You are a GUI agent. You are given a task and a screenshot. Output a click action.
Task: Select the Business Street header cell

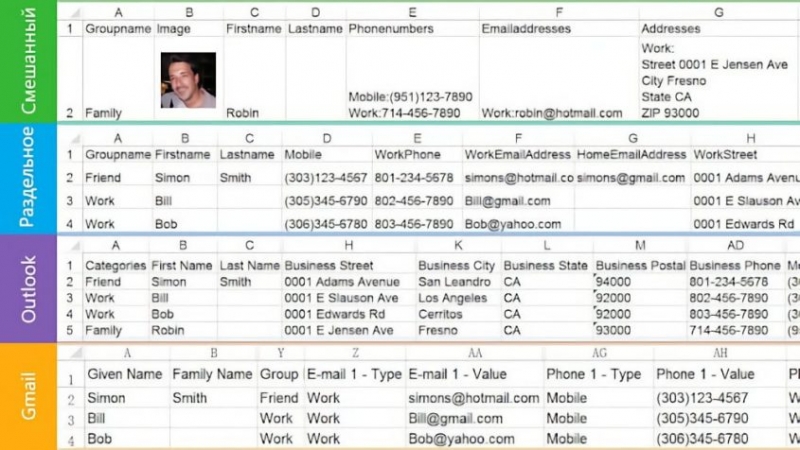(x=349, y=265)
